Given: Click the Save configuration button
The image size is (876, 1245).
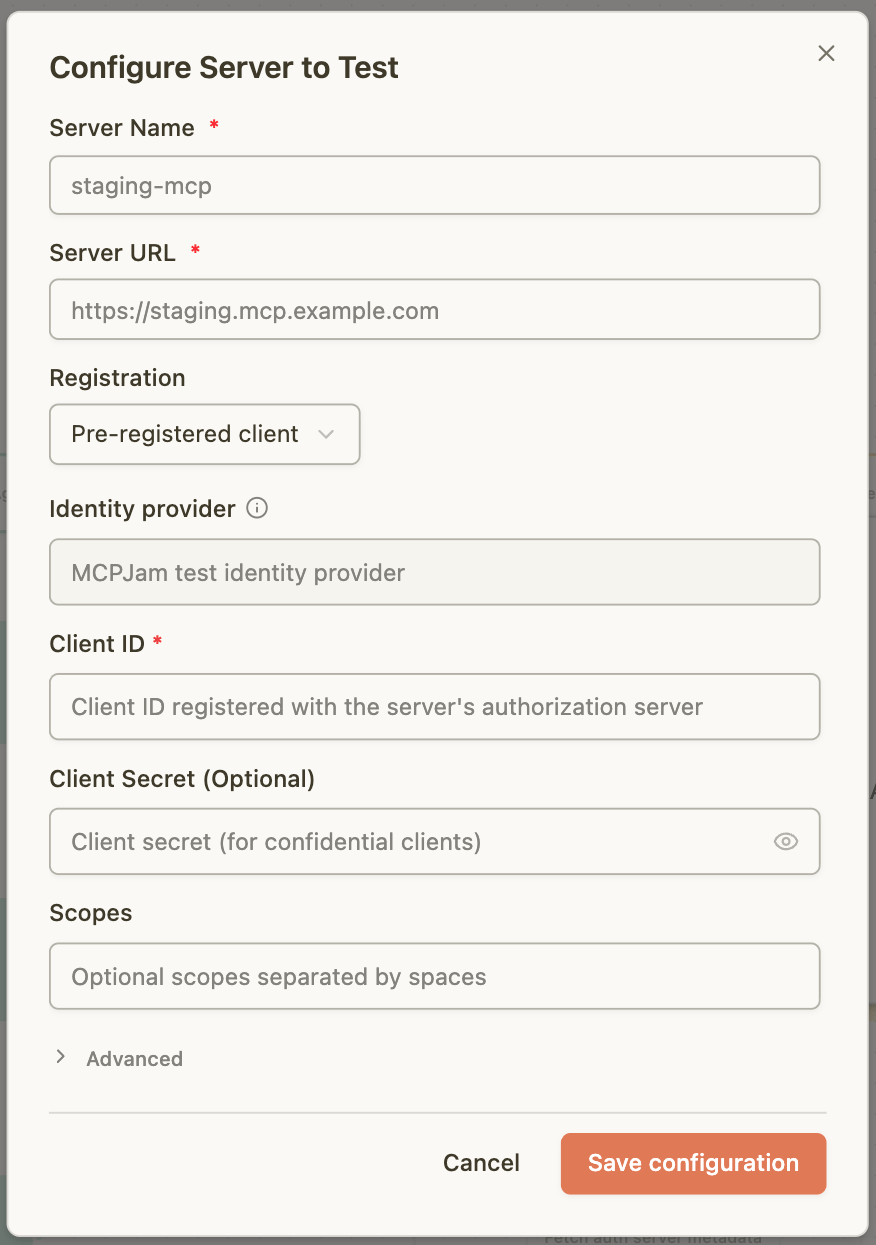Looking at the screenshot, I should pos(693,1163).
